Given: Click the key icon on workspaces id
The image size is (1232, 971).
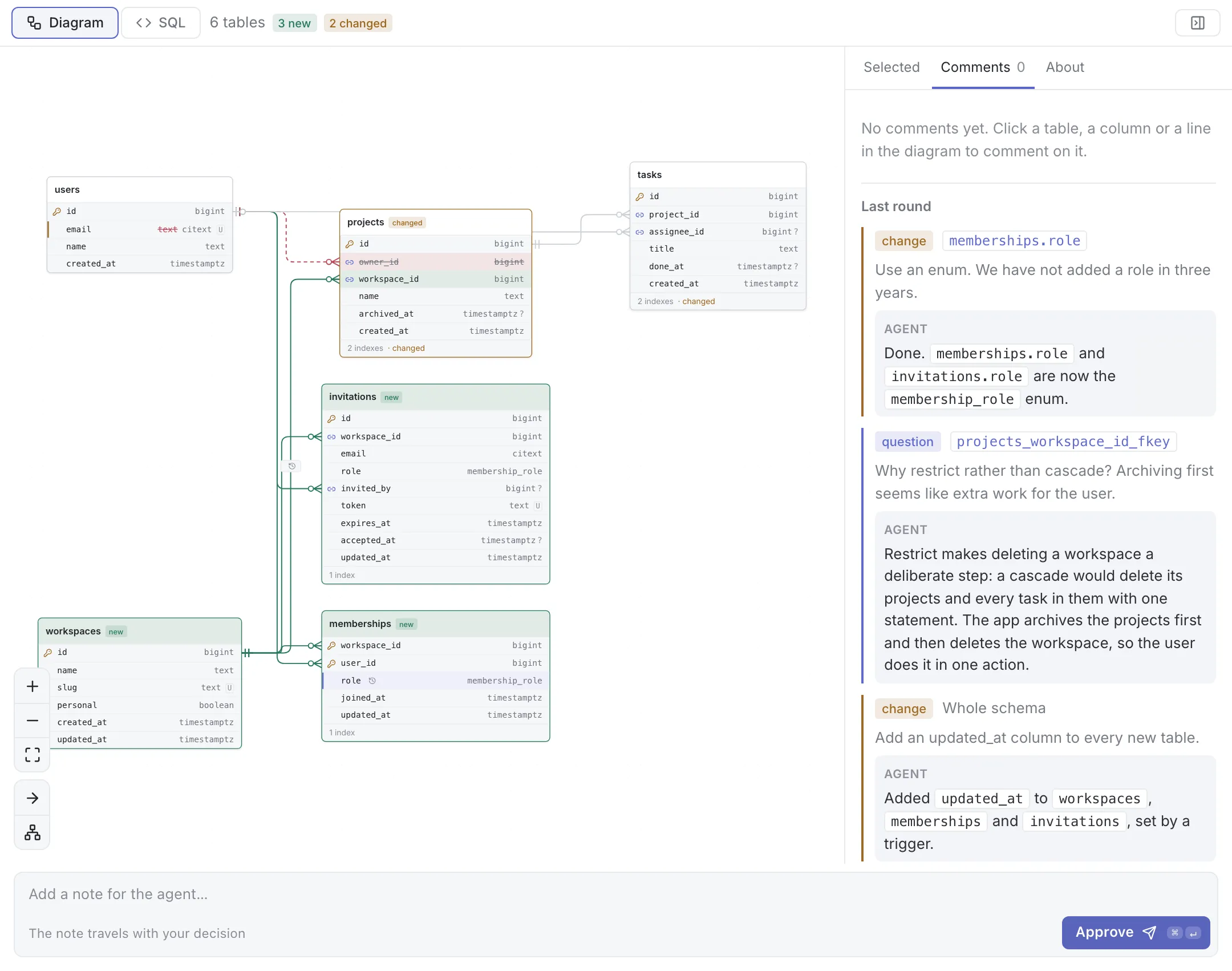Looking at the screenshot, I should [x=48, y=653].
